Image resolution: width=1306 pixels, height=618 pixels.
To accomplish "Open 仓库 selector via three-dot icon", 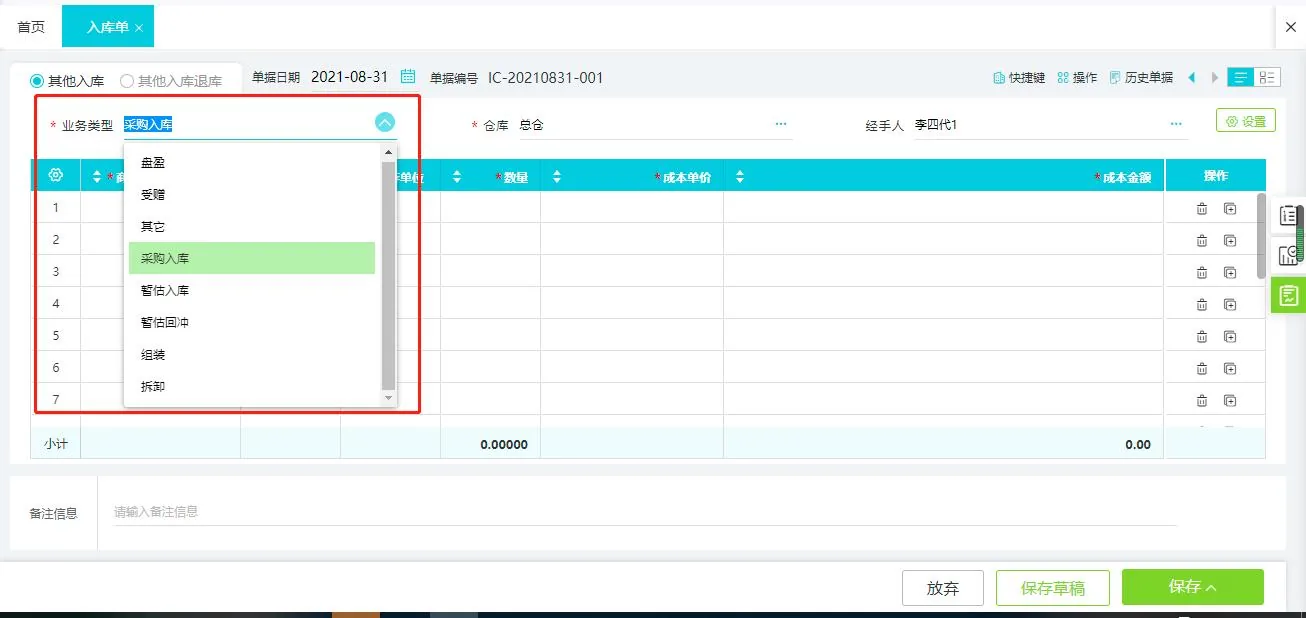I will 781,124.
